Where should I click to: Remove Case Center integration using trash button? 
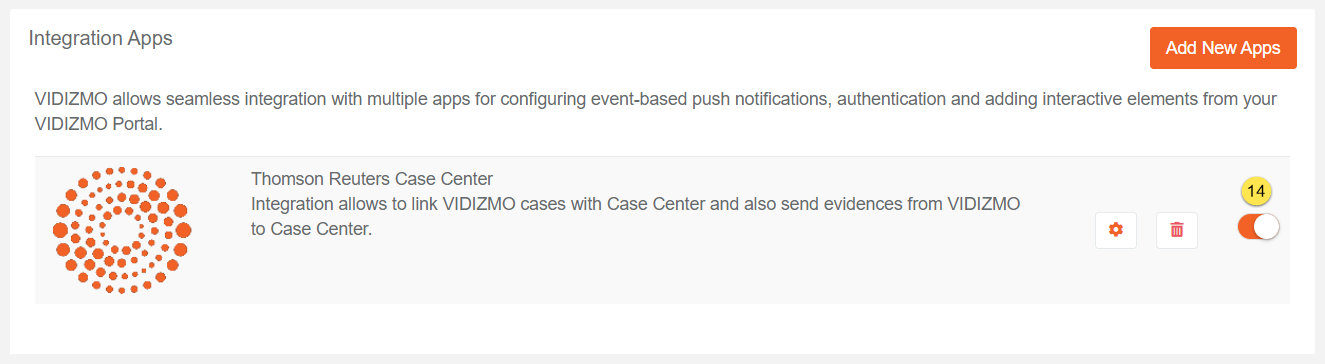pos(1177,230)
